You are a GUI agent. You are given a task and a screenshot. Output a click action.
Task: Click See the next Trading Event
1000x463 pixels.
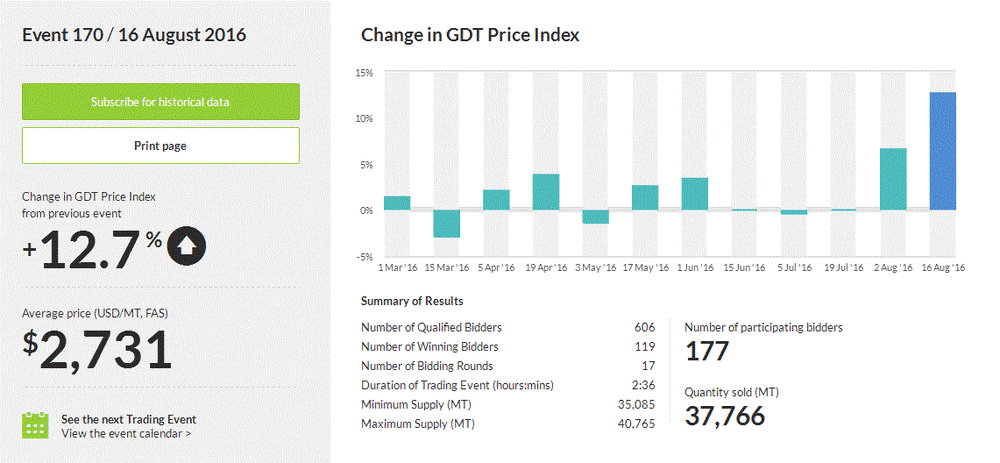coord(128,419)
